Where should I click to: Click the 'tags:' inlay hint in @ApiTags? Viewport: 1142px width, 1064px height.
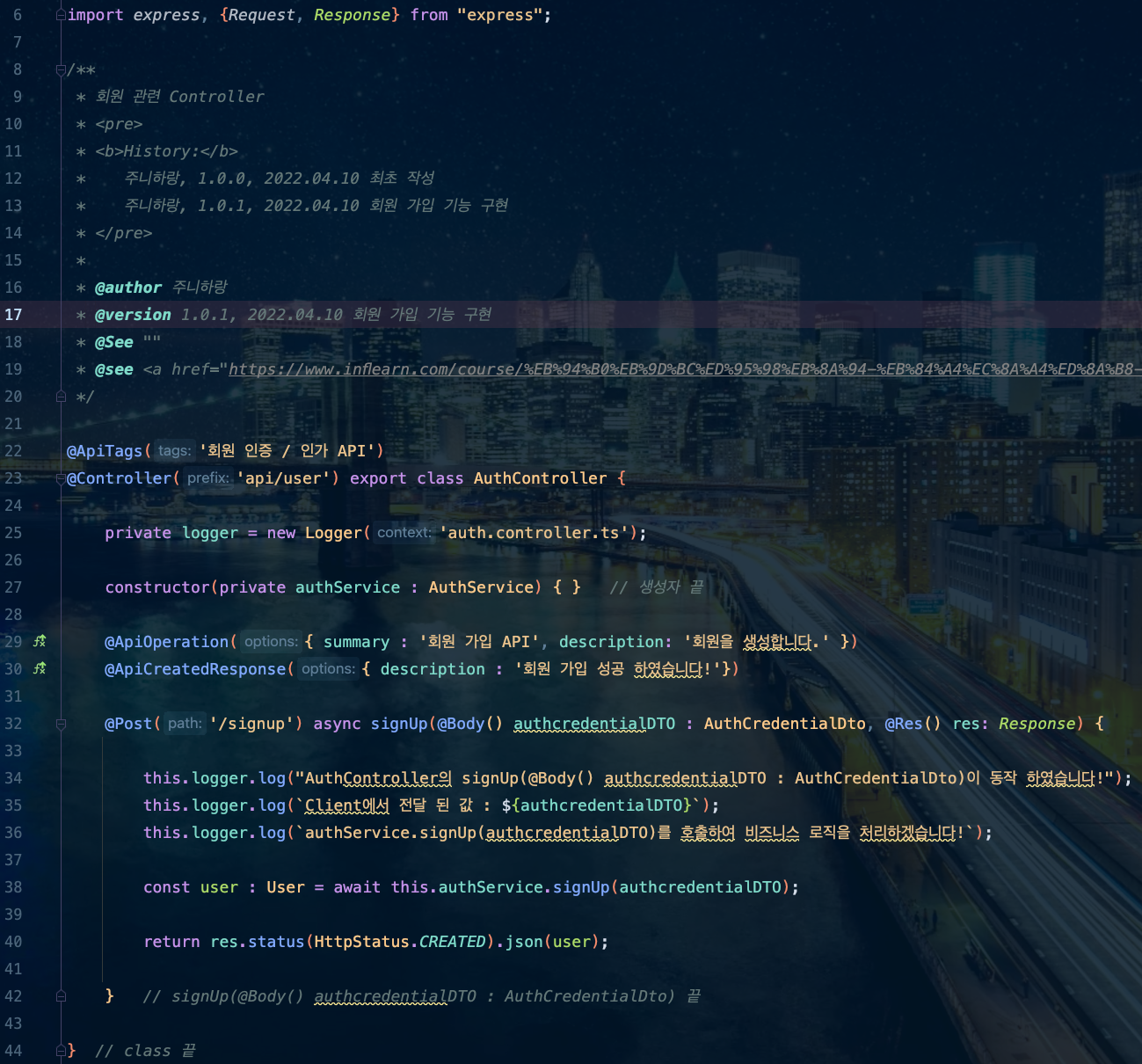[x=174, y=450]
